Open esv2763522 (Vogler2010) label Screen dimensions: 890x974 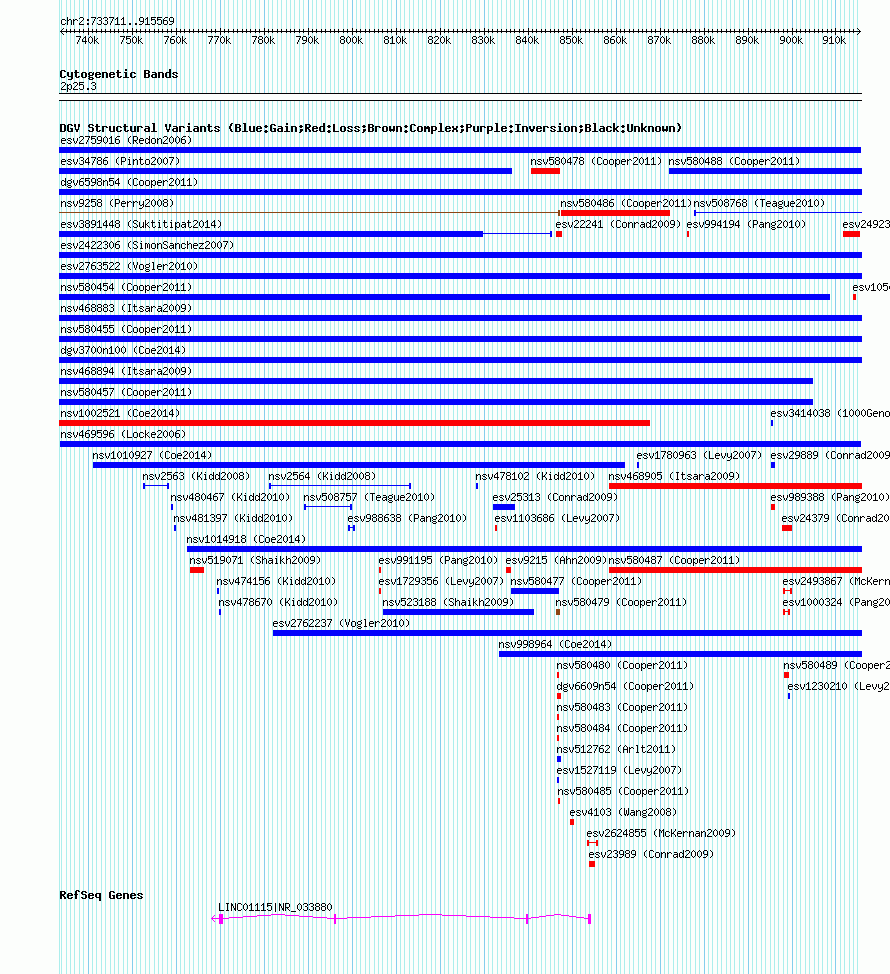(x=129, y=266)
